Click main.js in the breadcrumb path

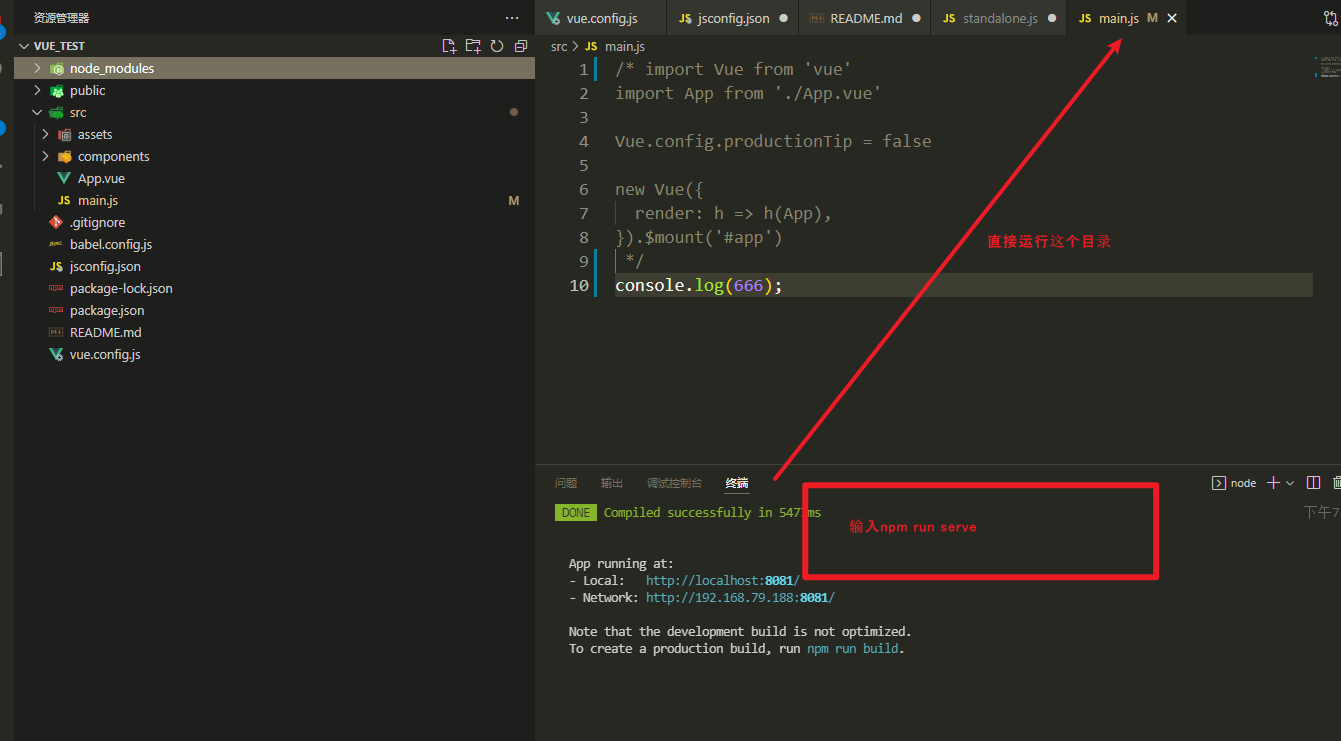coord(624,47)
